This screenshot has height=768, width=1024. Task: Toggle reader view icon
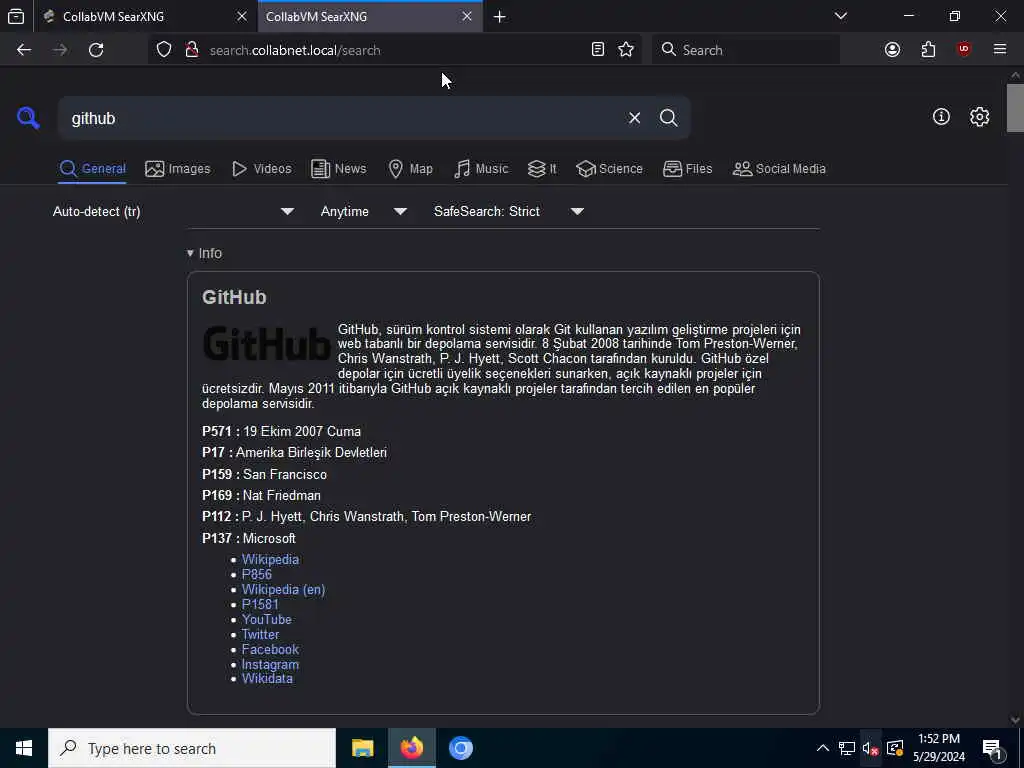[598, 50]
